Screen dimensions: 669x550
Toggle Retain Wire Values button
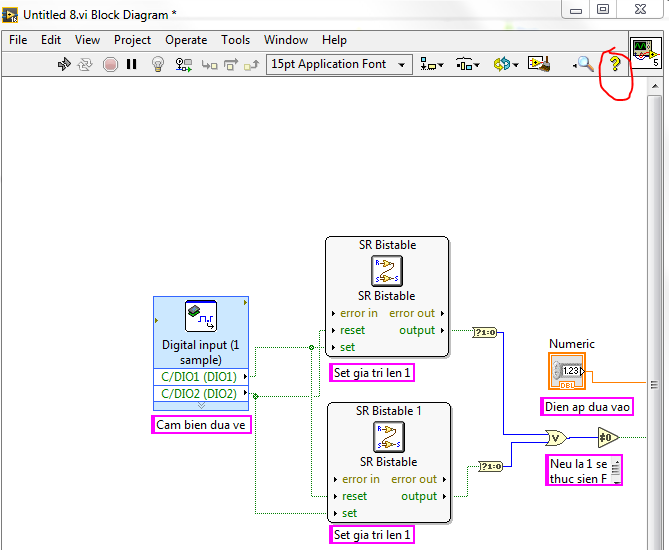tap(184, 64)
